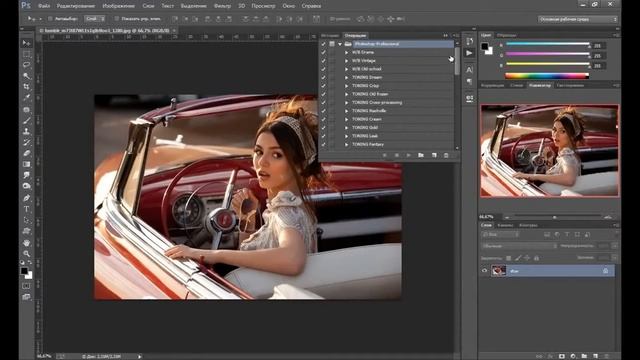Viewport: 640px width, 360px height.
Task: Switch to the Образцы swatches tab
Action: (x=506, y=36)
